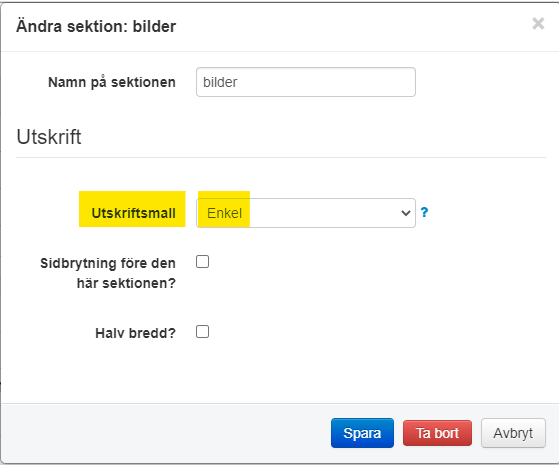The height and width of the screenshot is (465, 559).
Task: Click the gray footer area left of Spara
Action: (x=164, y=433)
